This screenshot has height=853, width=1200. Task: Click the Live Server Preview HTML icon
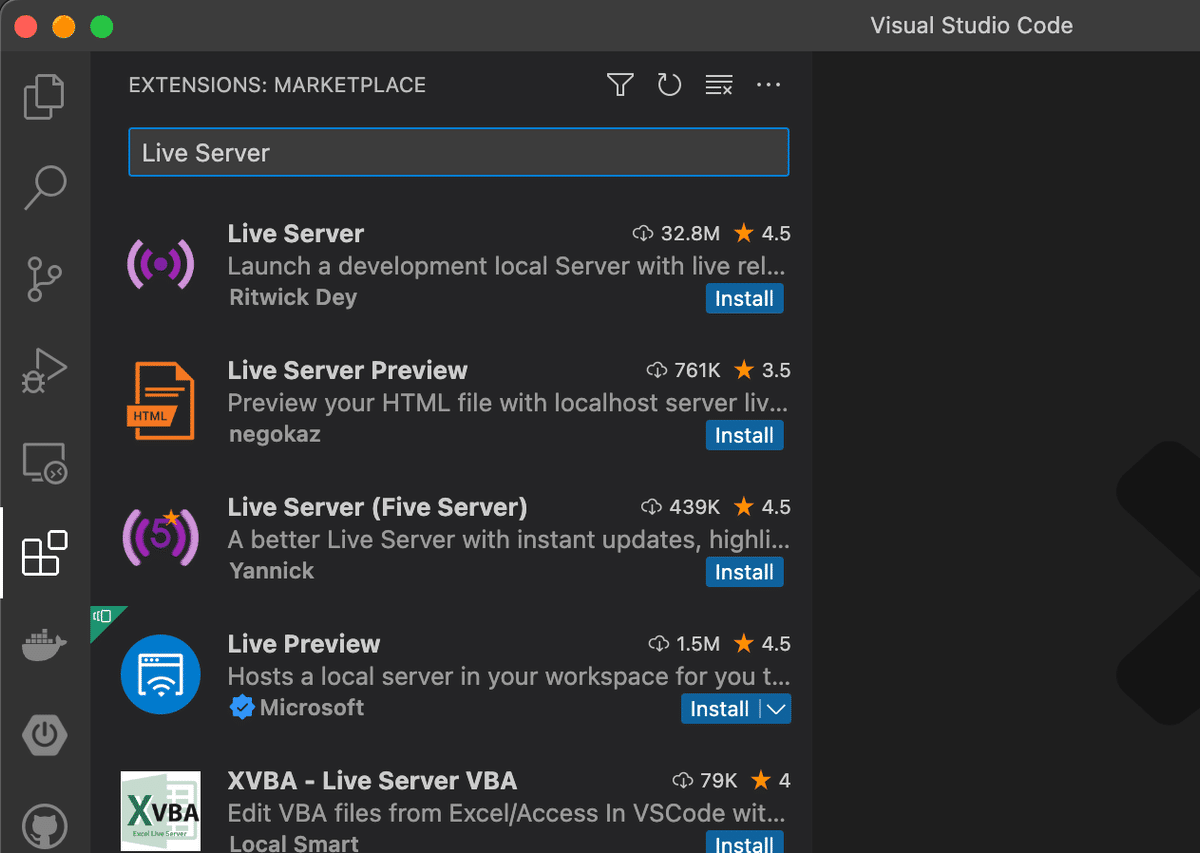[160, 401]
